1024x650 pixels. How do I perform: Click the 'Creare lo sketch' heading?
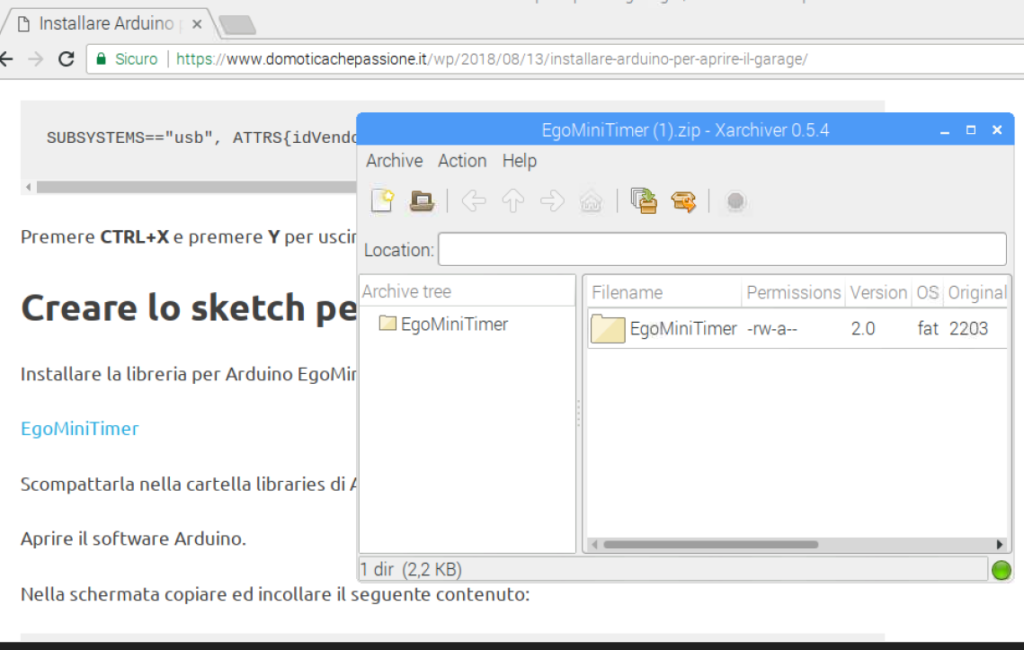[x=189, y=307]
